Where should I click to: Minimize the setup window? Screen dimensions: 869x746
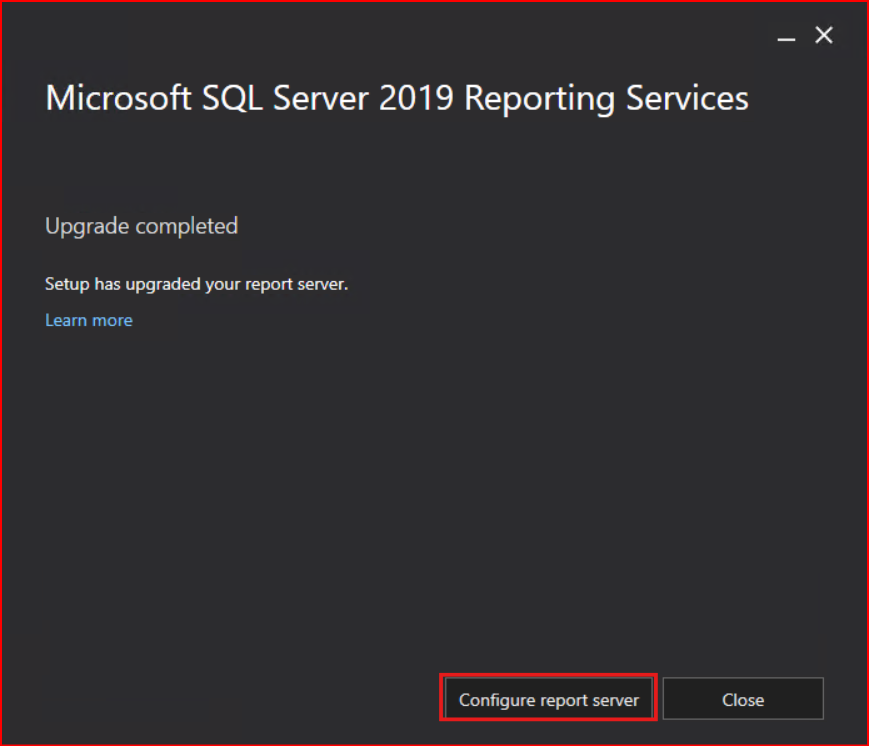pyautogui.click(x=787, y=37)
